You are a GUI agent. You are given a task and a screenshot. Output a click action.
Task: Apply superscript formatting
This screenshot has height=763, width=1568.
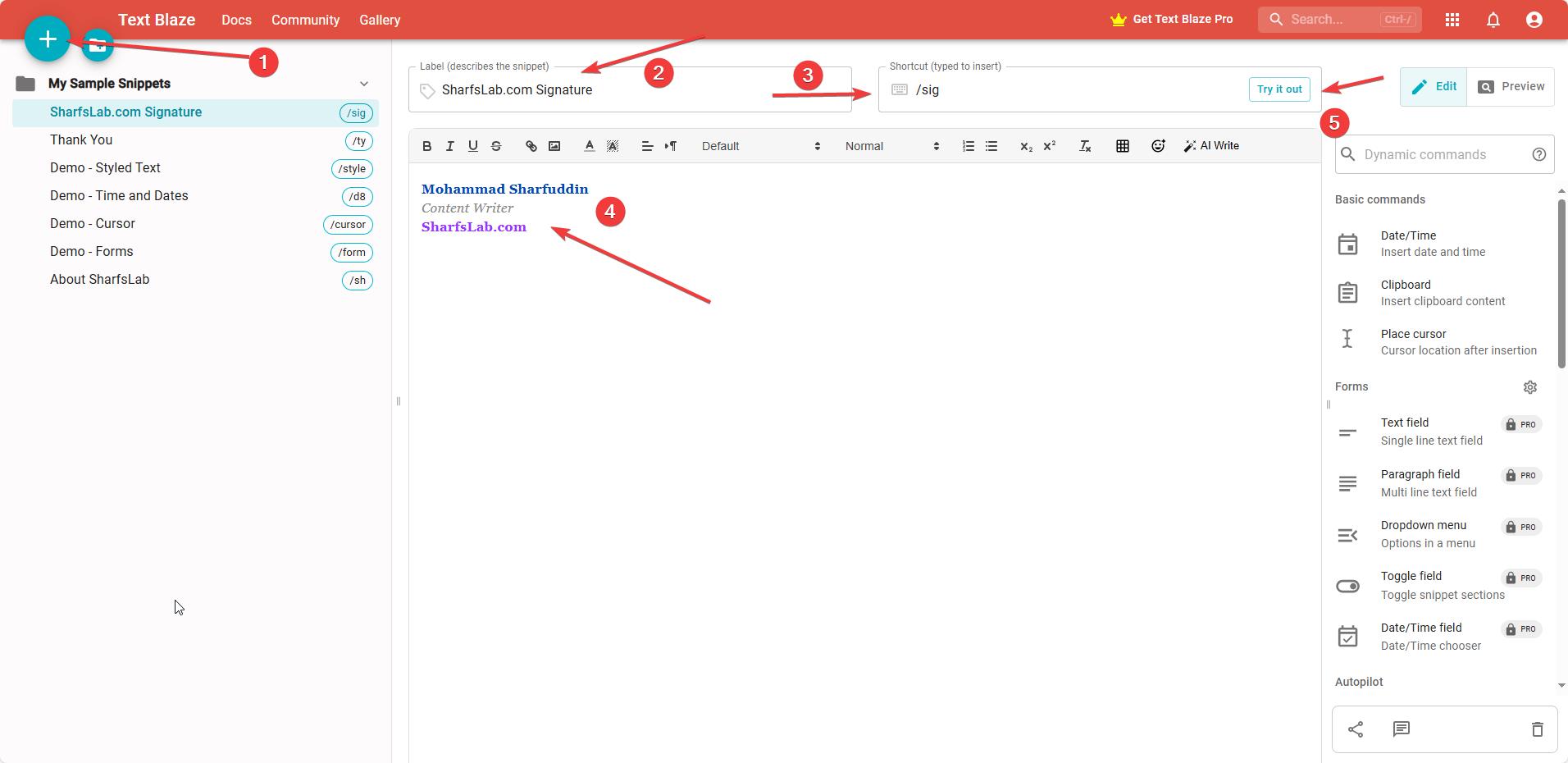coord(1049,146)
